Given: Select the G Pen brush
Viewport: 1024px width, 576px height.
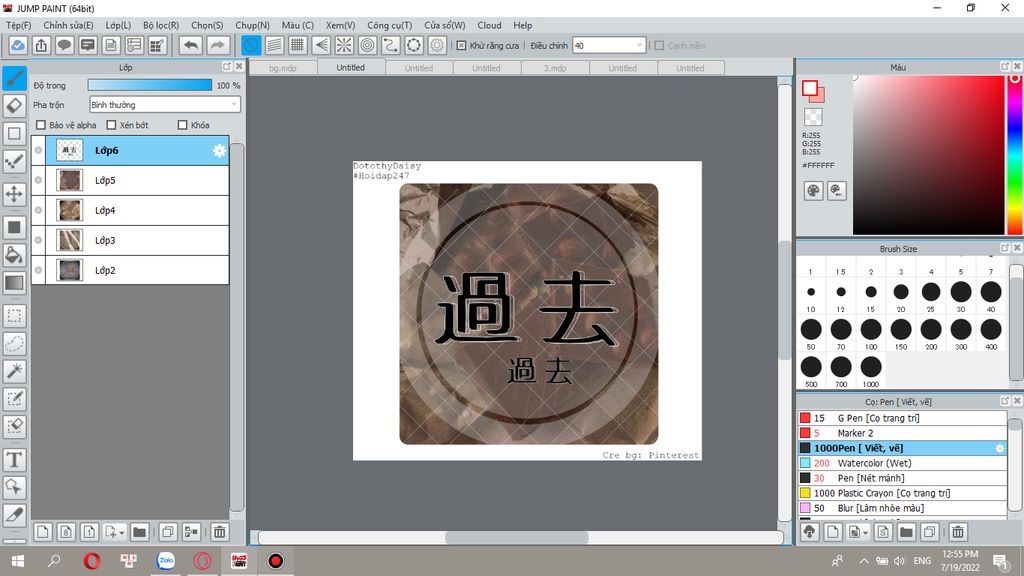Looking at the screenshot, I should pos(902,418).
